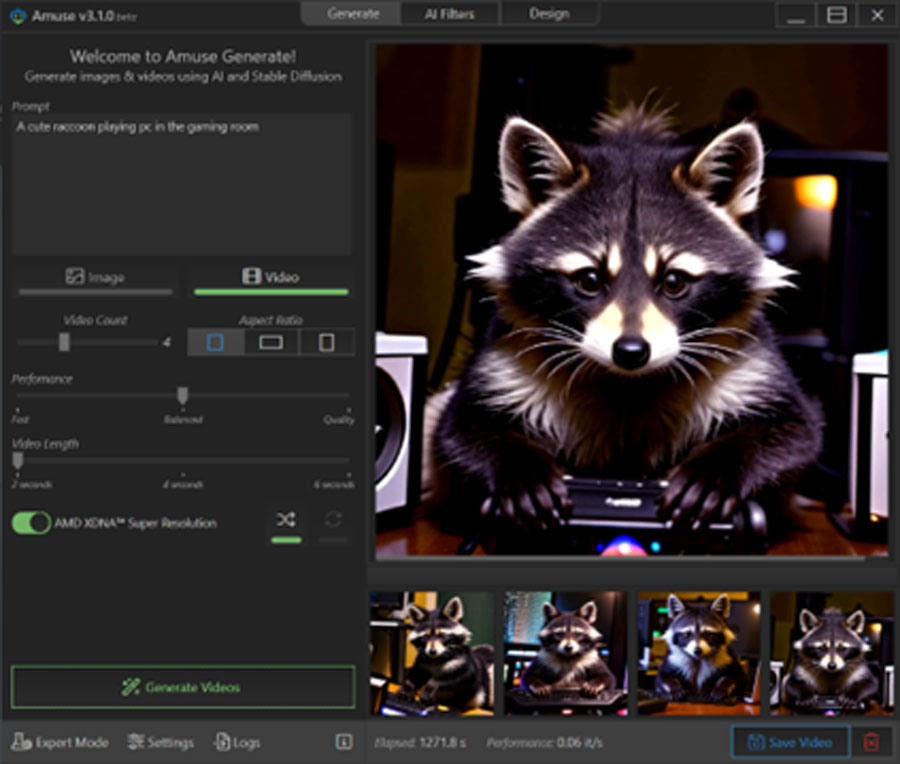The width and height of the screenshot is (900, 764).
Task: Click the Performance slider's Quality end
Action: point(349,397)
